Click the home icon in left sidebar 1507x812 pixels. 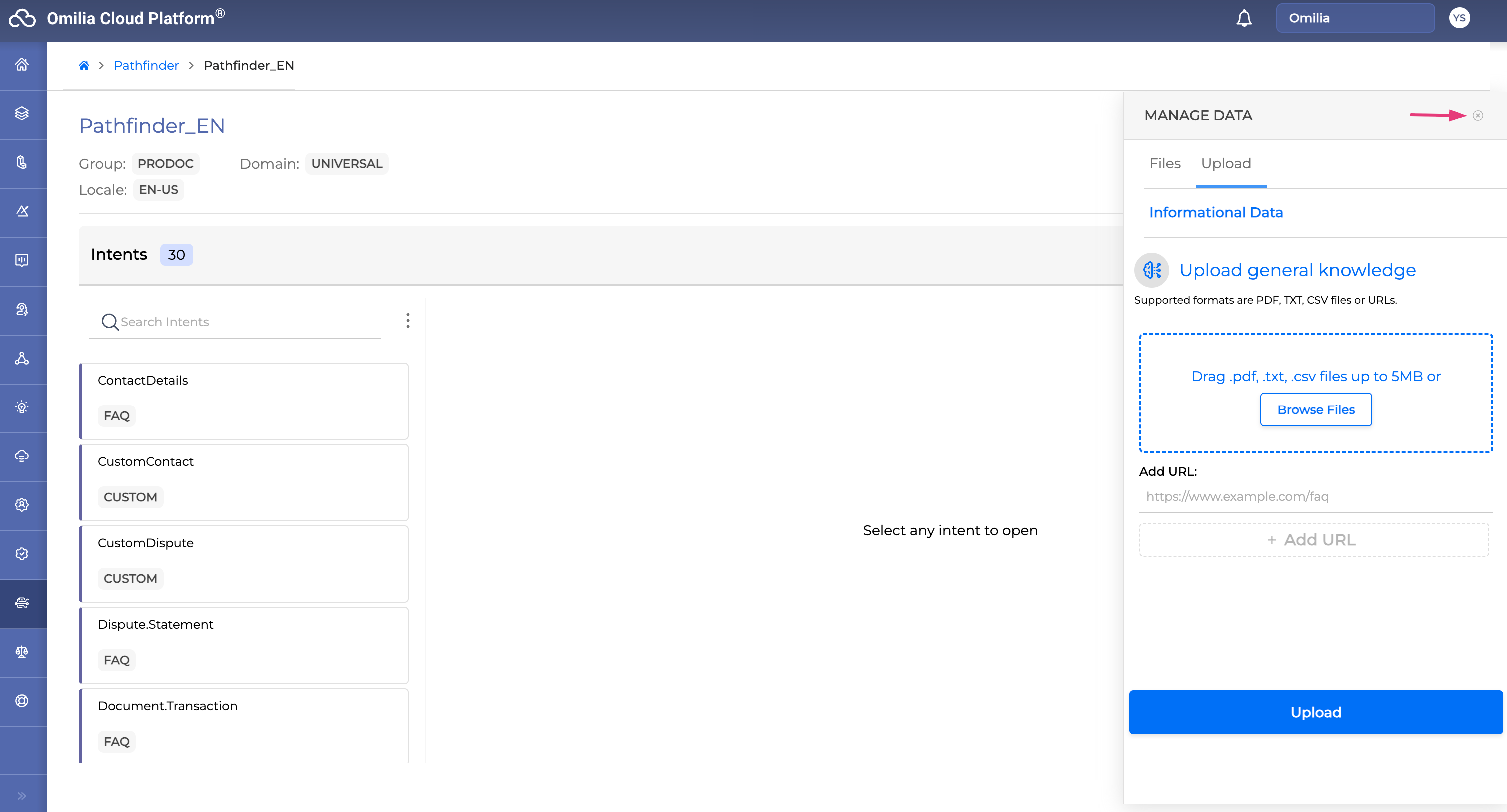coord(22,65)
